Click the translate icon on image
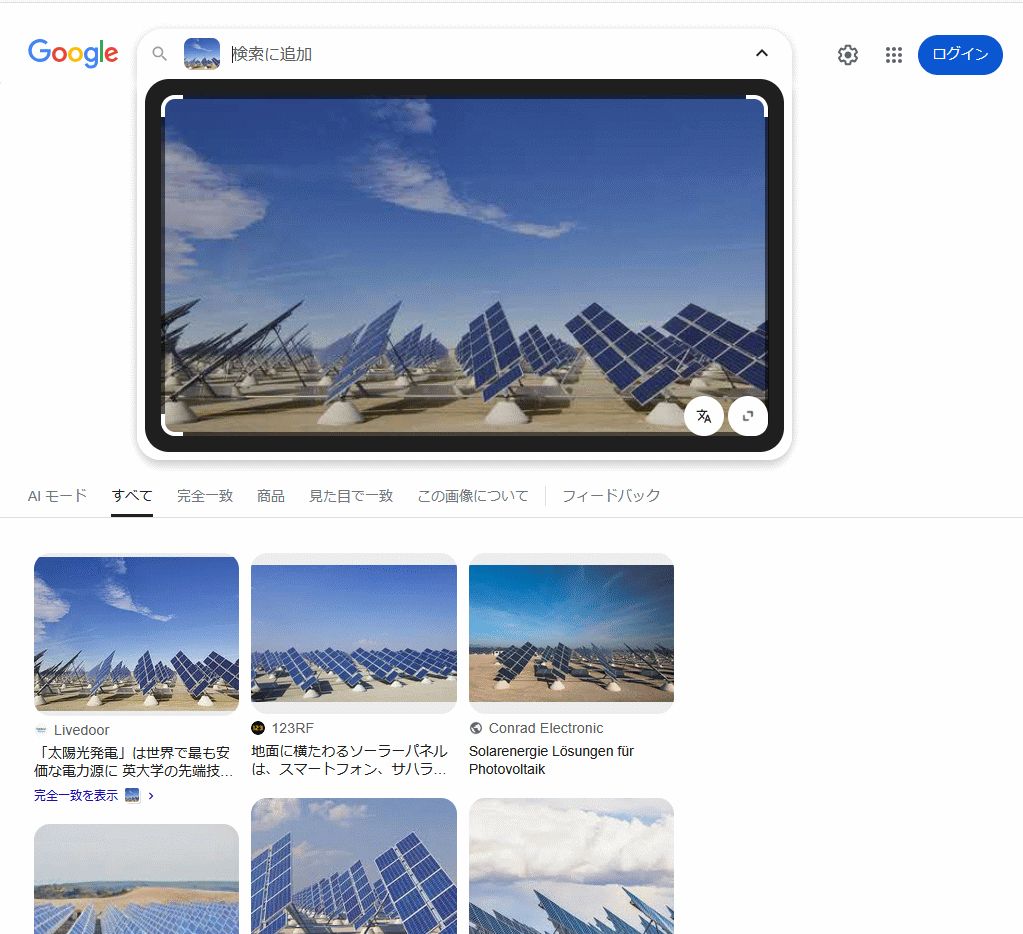The height and width of the screenshot is (934, 1023). point(704,416)
